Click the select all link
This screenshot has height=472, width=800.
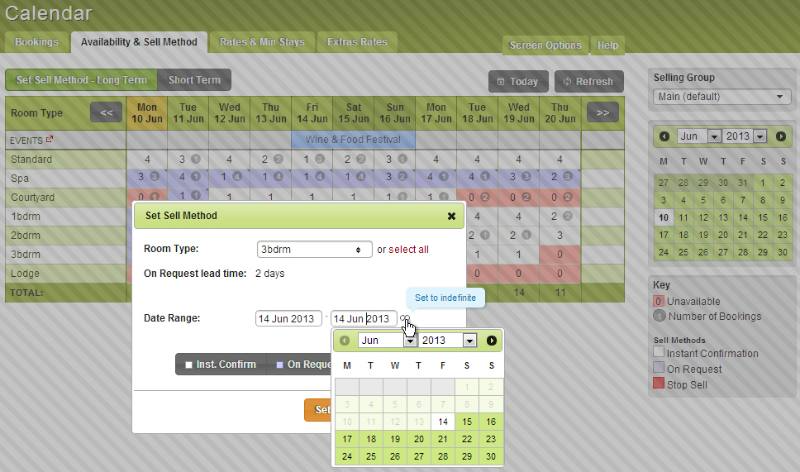coord(408,250)
